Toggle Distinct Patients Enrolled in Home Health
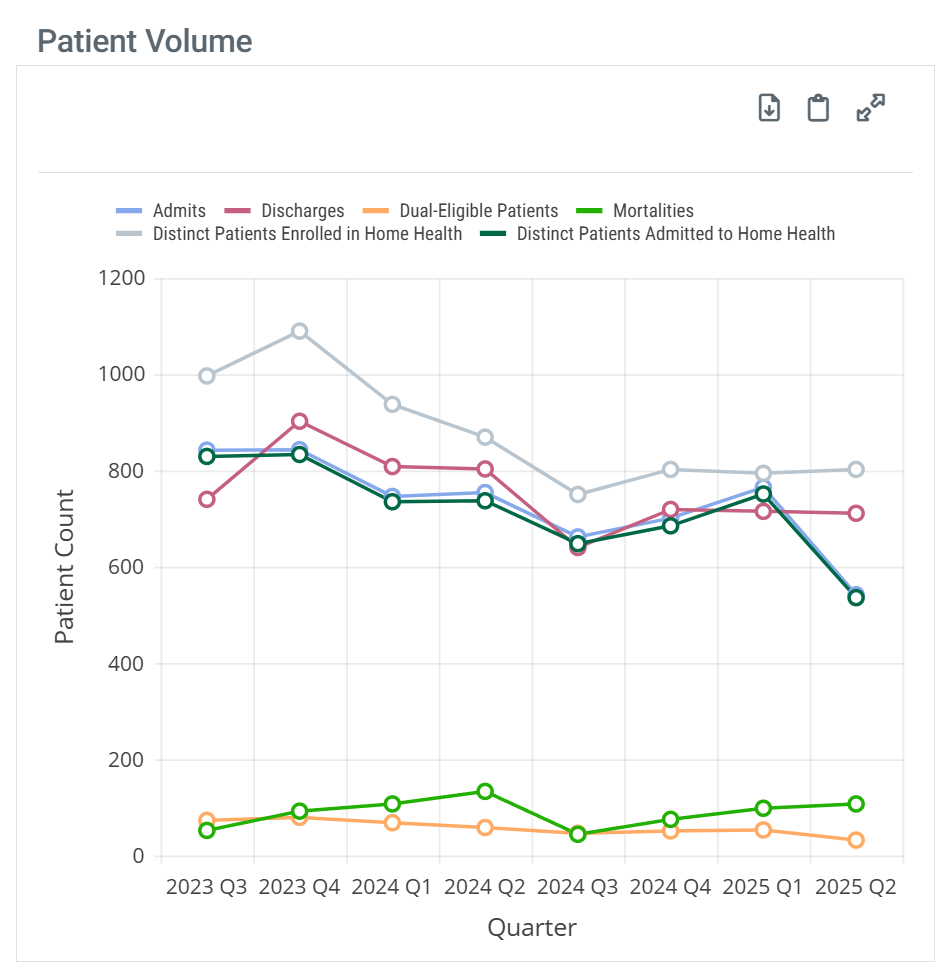Viewport: 944px width, 973px height. pyautogui.click(x=307, y=234)
